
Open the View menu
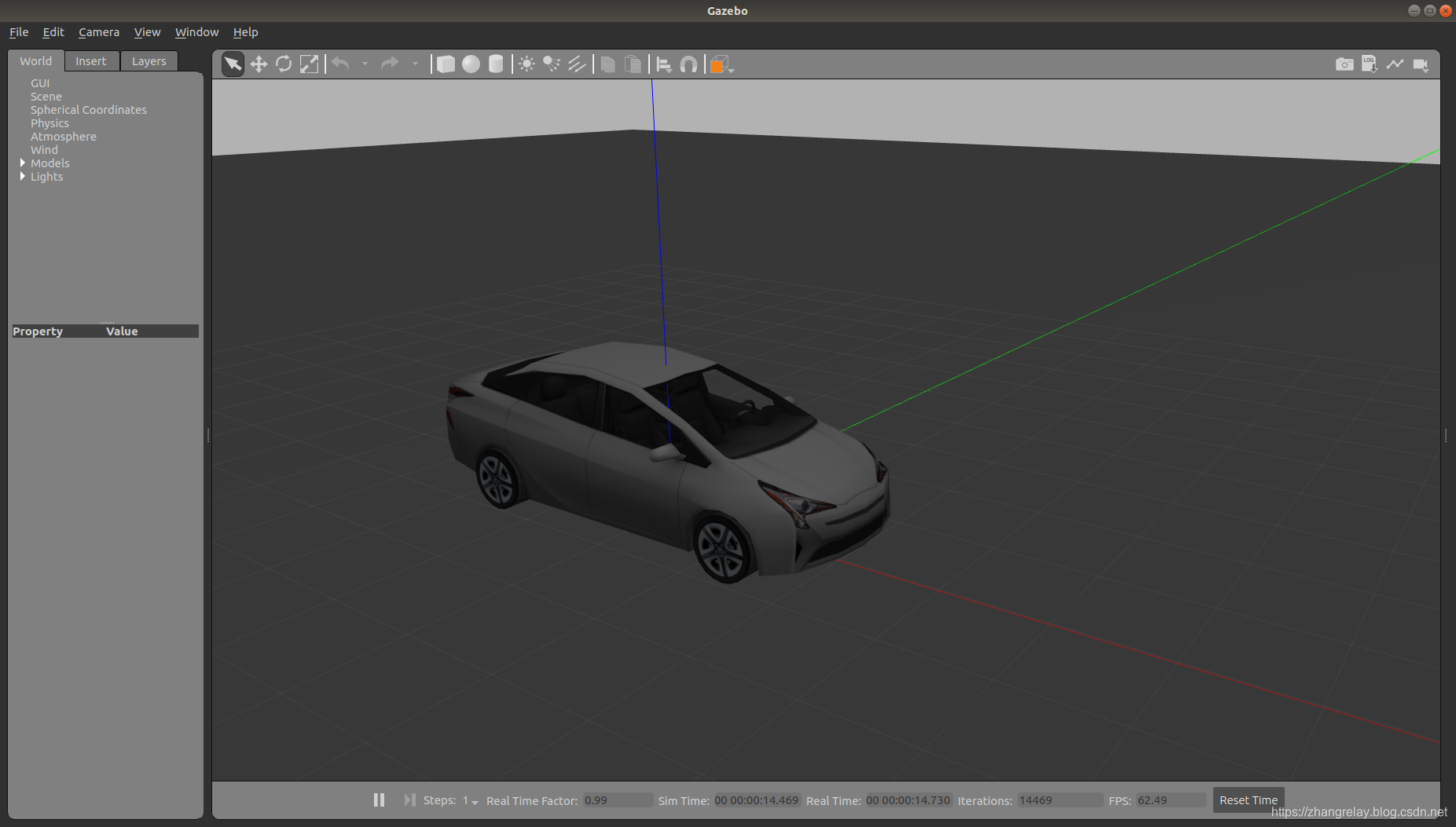tap(147, 32)
